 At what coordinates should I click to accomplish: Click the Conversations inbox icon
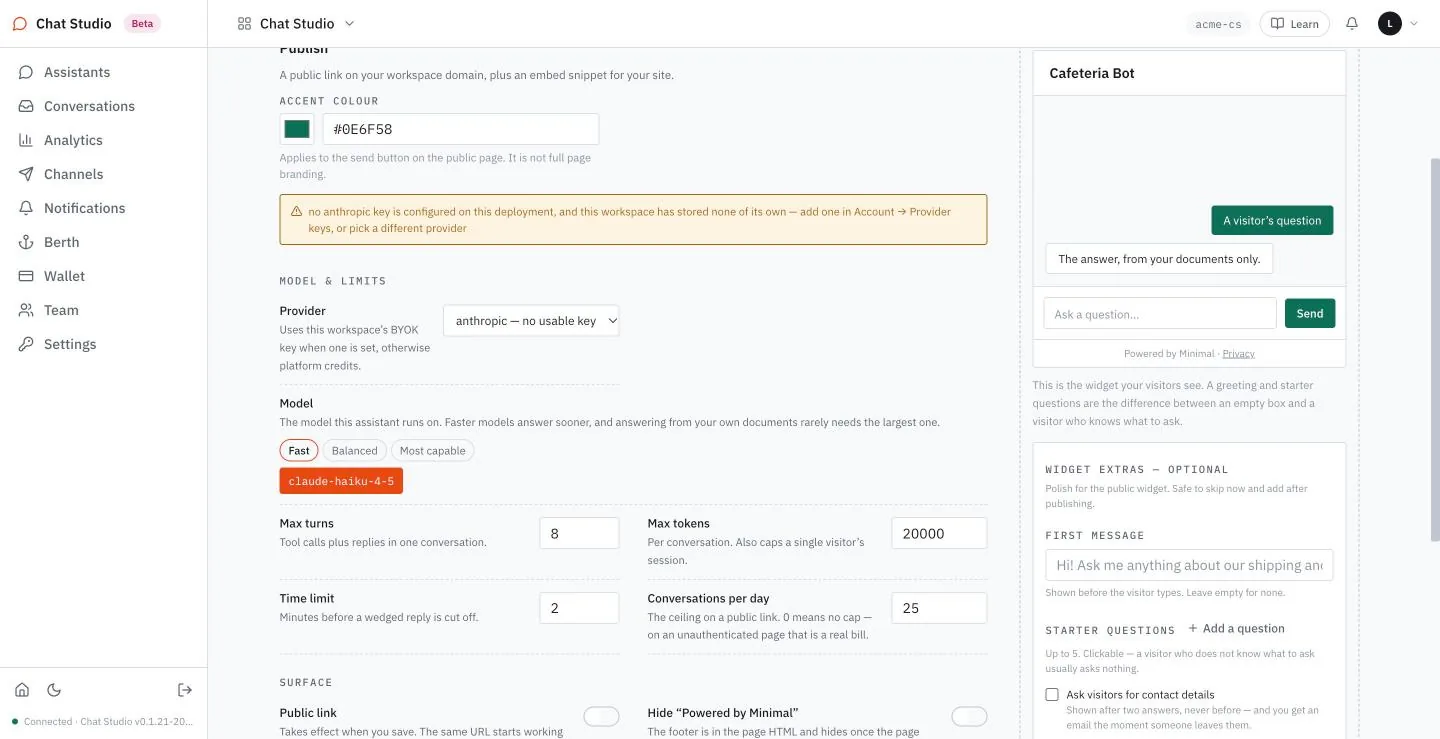click(26, 106)
